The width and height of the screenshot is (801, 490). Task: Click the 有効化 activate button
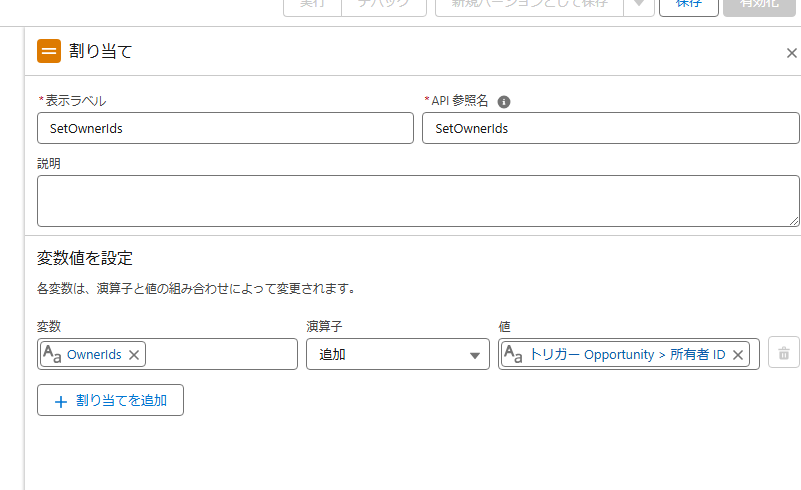760,6
